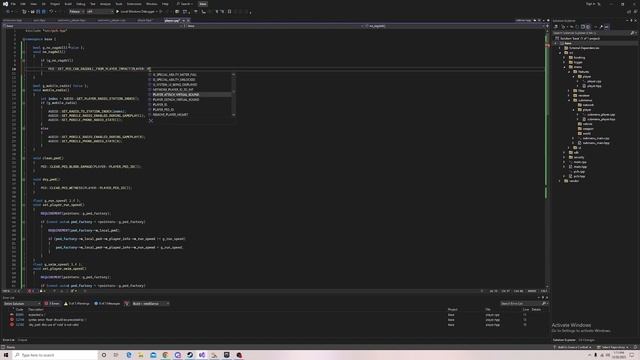The width and height of the screenshot is (640, 360).
Task: Expand the logger folder
Action: click(565, 62)
